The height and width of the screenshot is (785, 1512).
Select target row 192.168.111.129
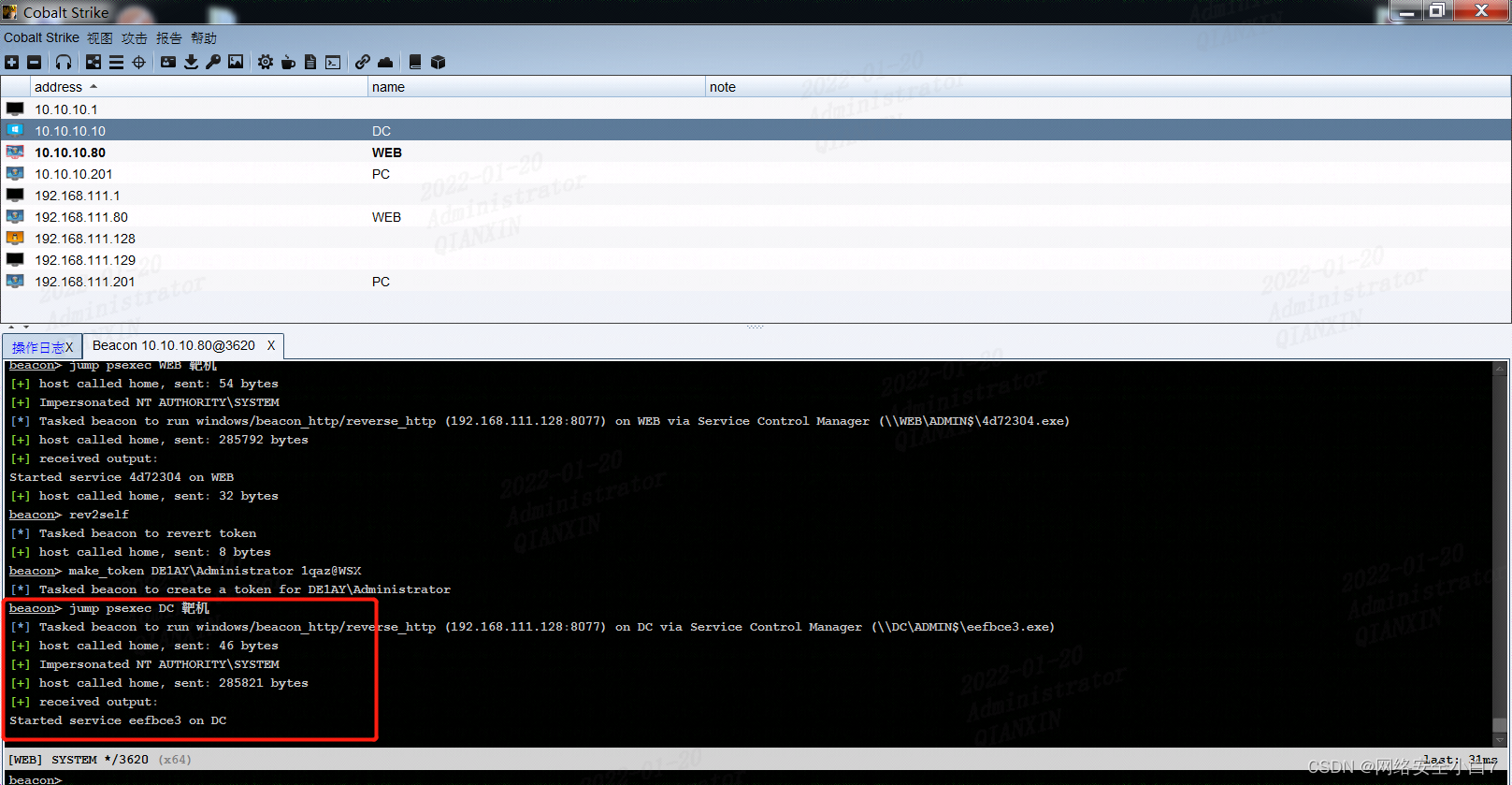(x=756, y=260)
